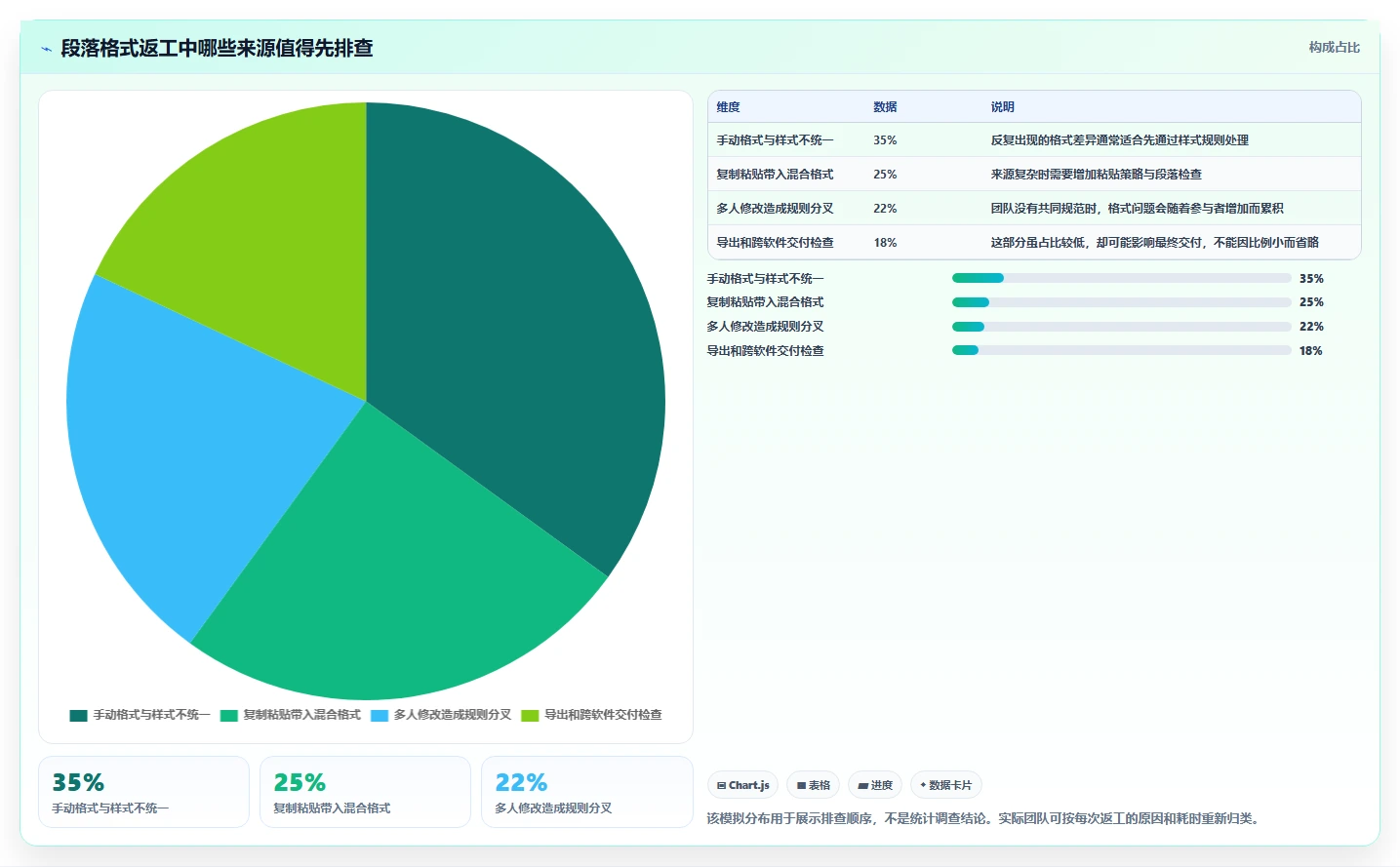Select table row 多人修改造成规则分叉
Screen dimensions: 1400x867
(1034, 209)
